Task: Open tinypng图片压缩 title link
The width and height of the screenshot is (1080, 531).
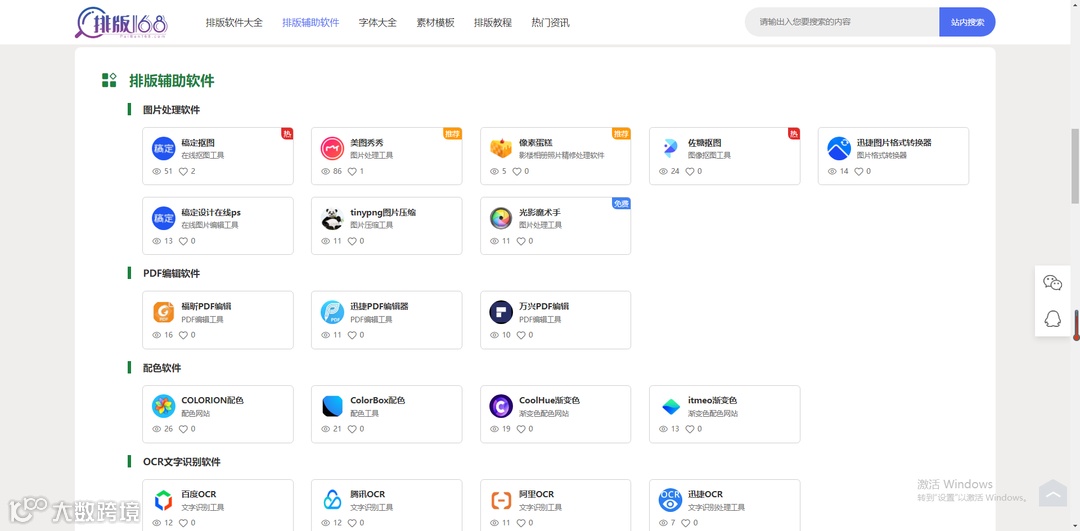Action: click(383, 212)
